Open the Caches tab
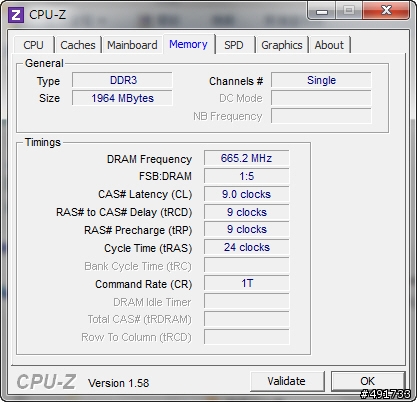The width and height of the screenshot is (417, 402). point(78,45)
